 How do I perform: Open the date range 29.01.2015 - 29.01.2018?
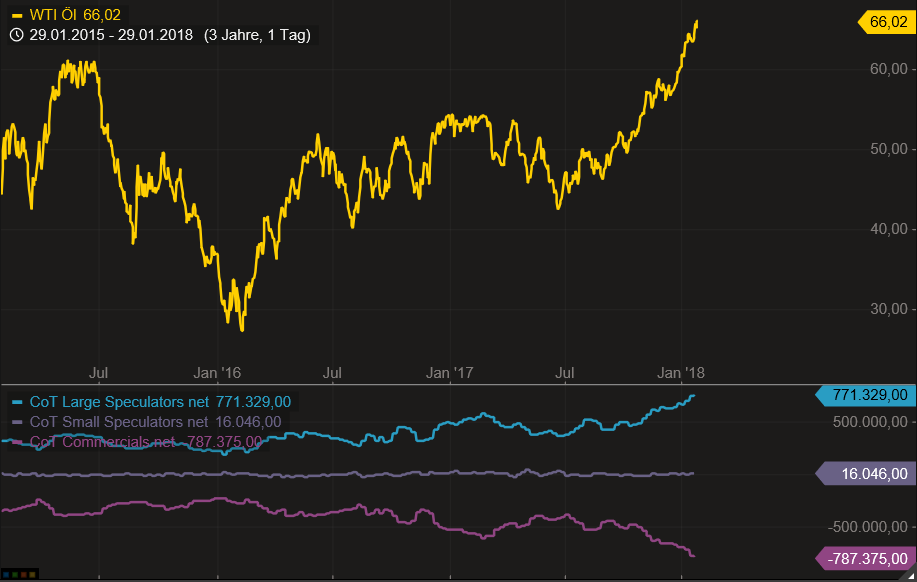tap(112, 35)
